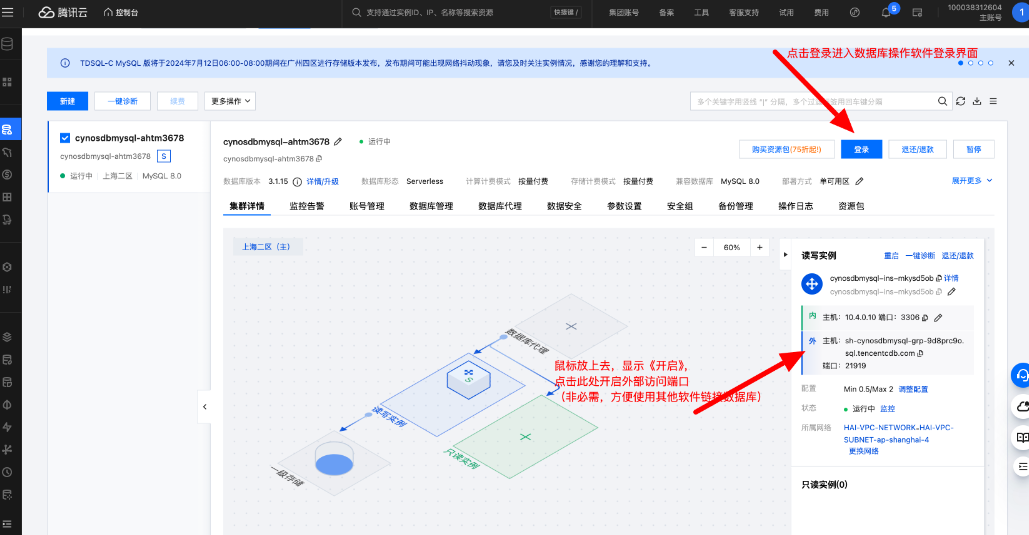Copy the external host address

[920, 353]
